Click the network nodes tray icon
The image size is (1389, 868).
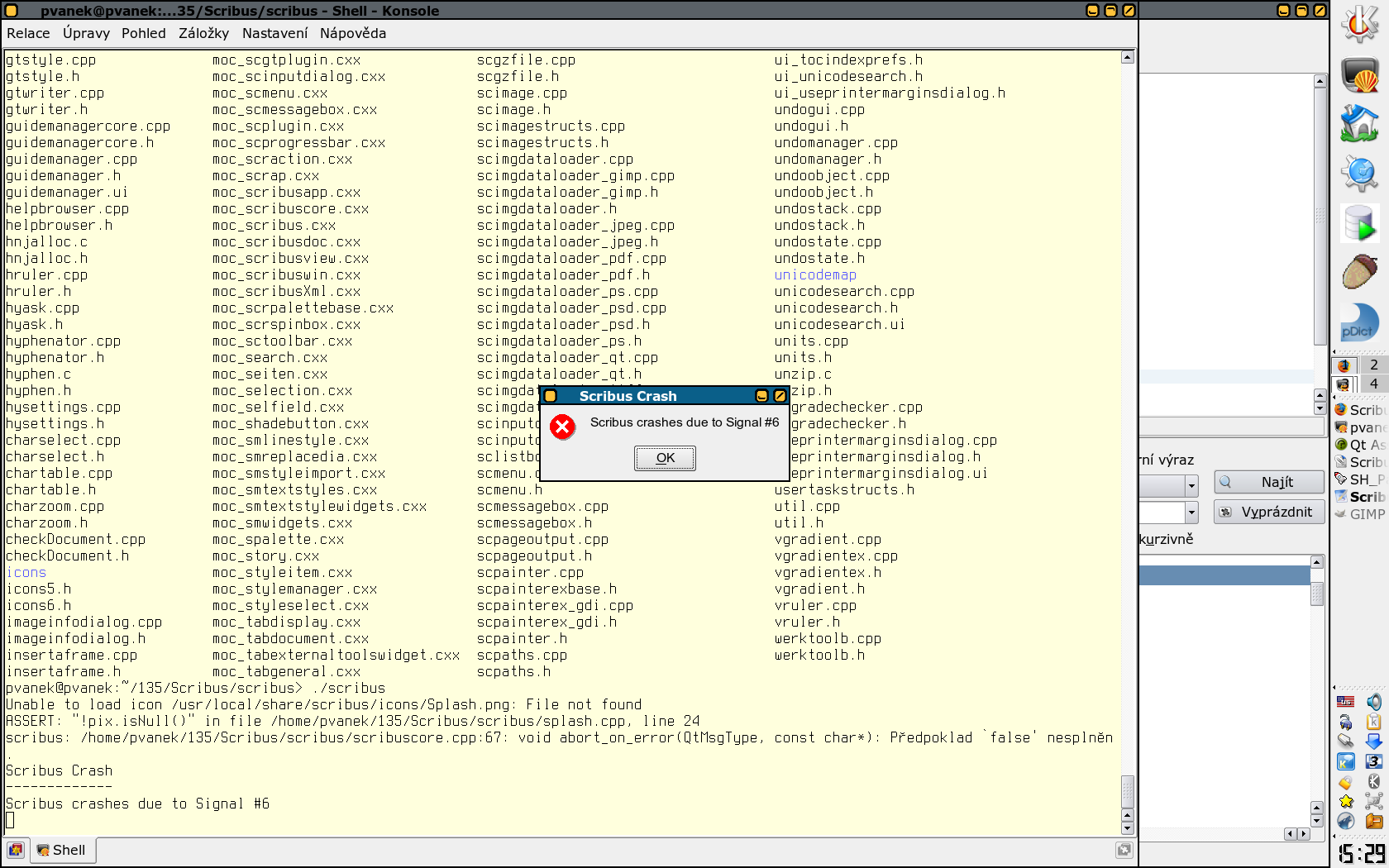(1373, 801)
